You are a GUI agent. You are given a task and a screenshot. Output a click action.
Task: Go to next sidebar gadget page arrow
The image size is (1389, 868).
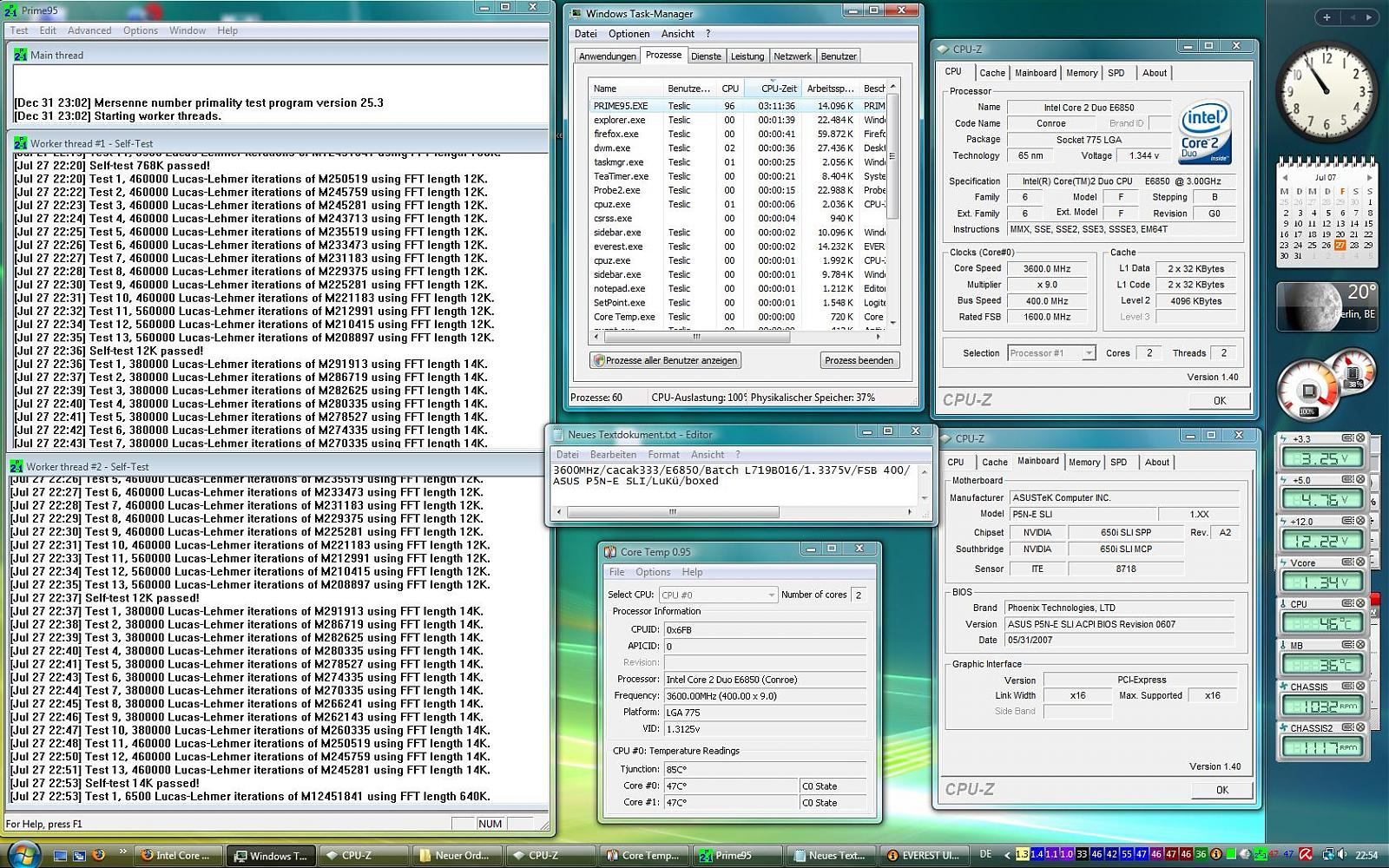[1369, 16]
